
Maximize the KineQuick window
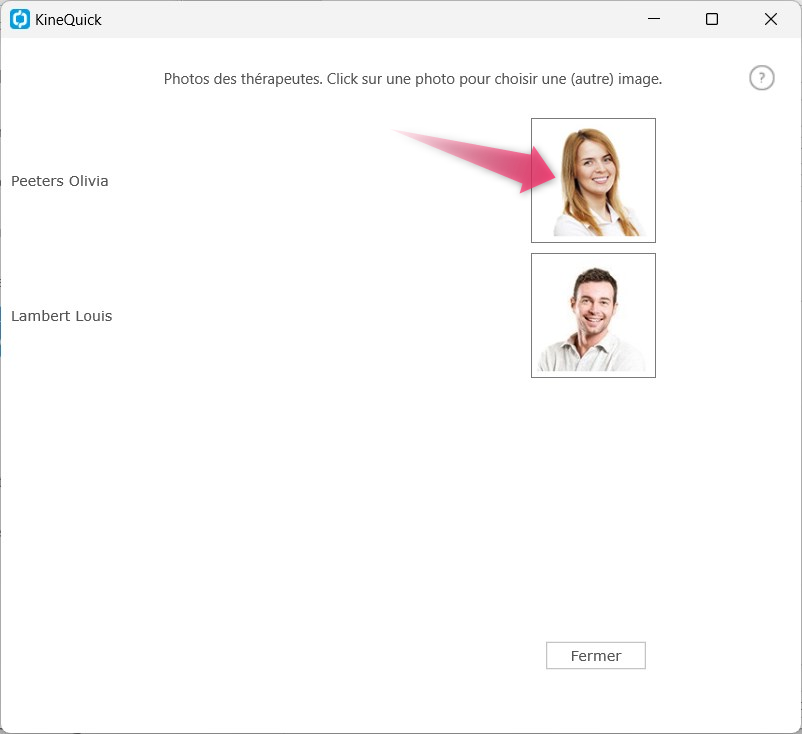(x=712, y=19)
